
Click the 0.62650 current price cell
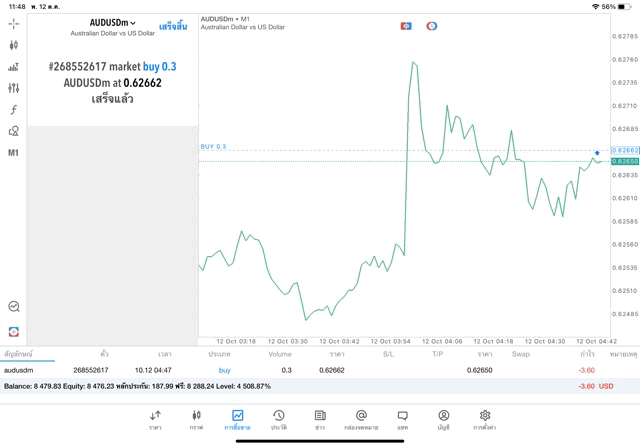pos(480,370)
